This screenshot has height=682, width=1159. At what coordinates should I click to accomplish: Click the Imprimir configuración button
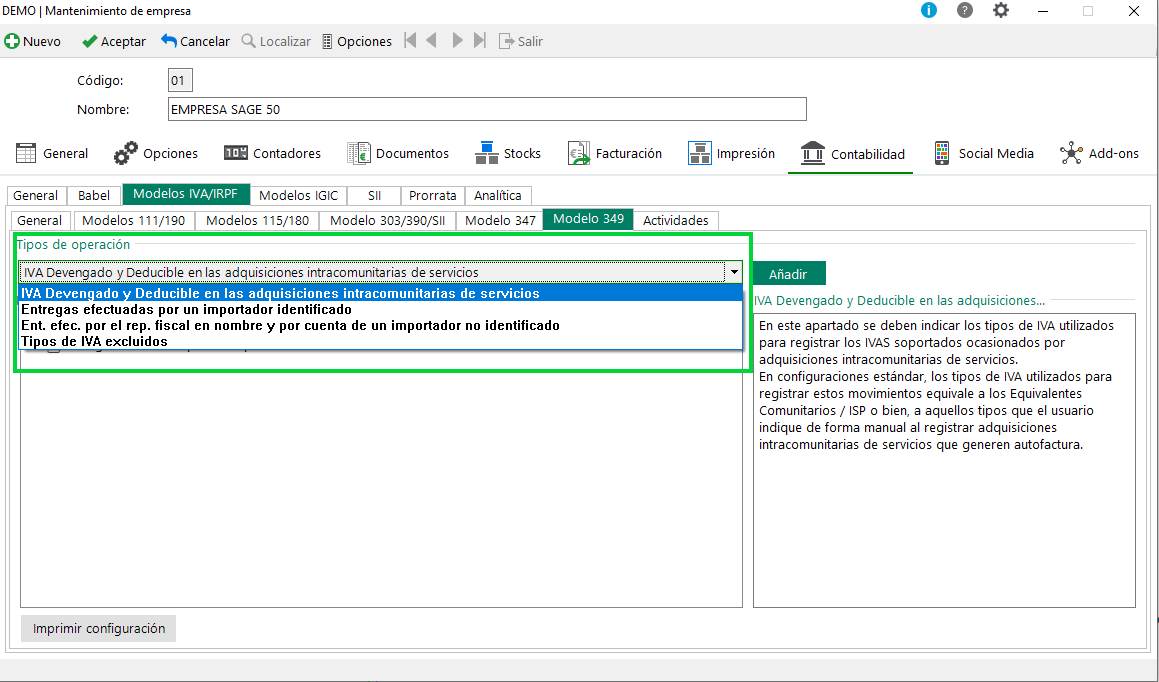98,628
